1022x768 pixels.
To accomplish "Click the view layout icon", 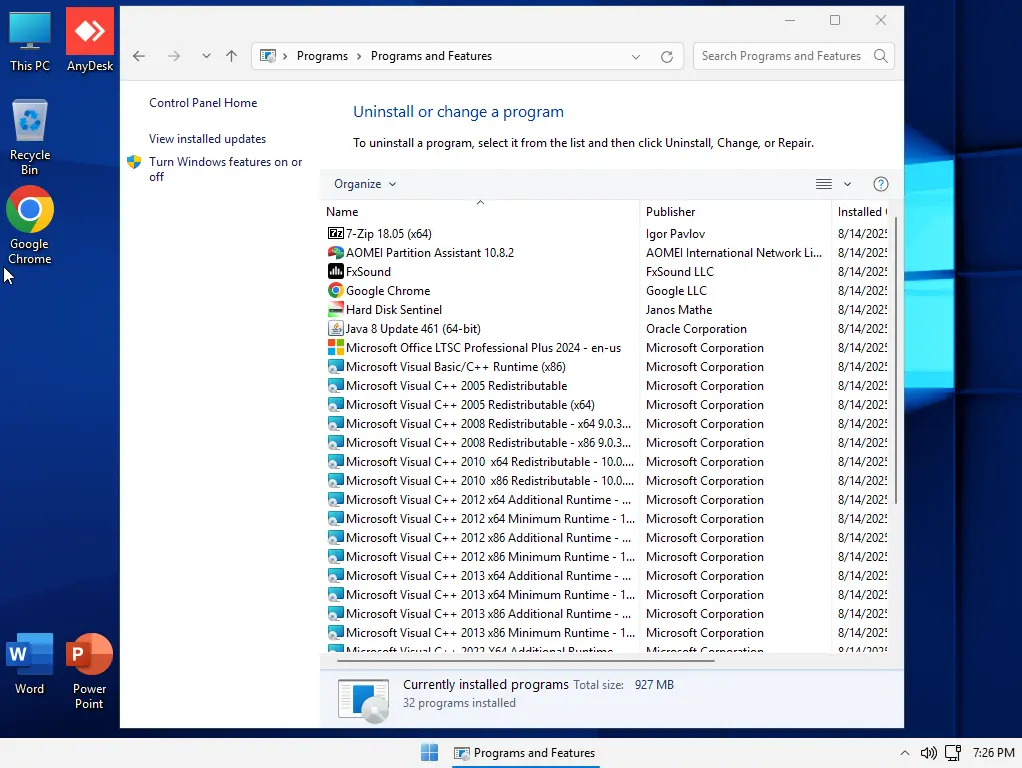I will click(x=824, y=185).
